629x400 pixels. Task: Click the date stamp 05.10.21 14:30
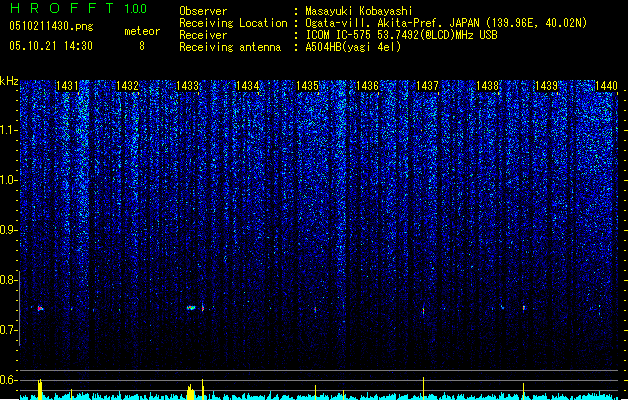pos(51,46)
